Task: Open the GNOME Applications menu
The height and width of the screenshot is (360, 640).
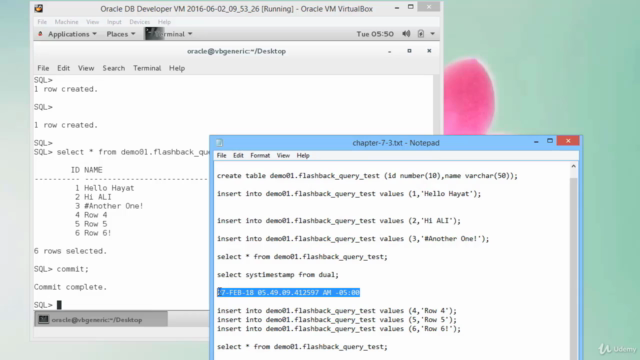Action: click(72, 34)
